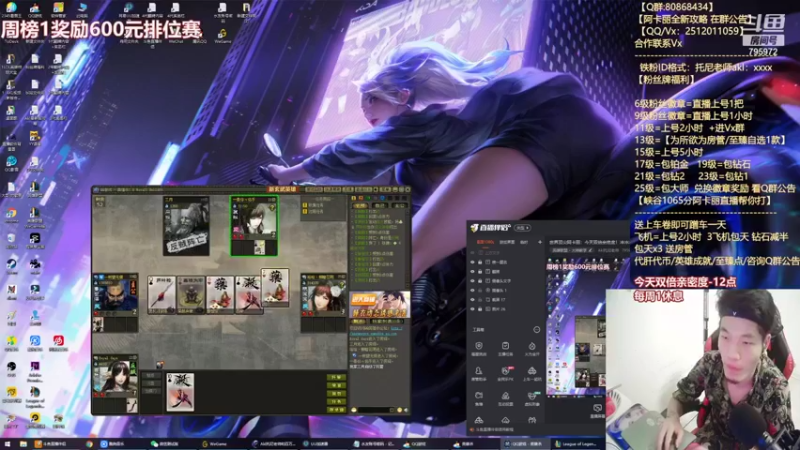Click the game chat input field

375,410
